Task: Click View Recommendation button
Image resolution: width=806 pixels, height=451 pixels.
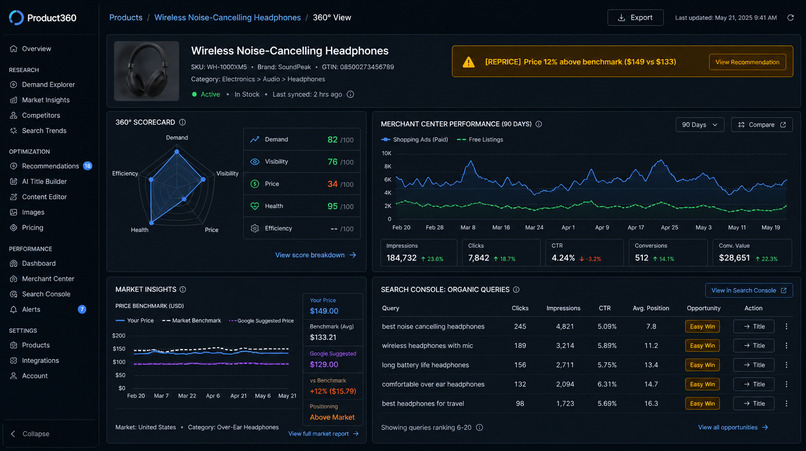Action: pyautogui.click(x=747, y=62)
